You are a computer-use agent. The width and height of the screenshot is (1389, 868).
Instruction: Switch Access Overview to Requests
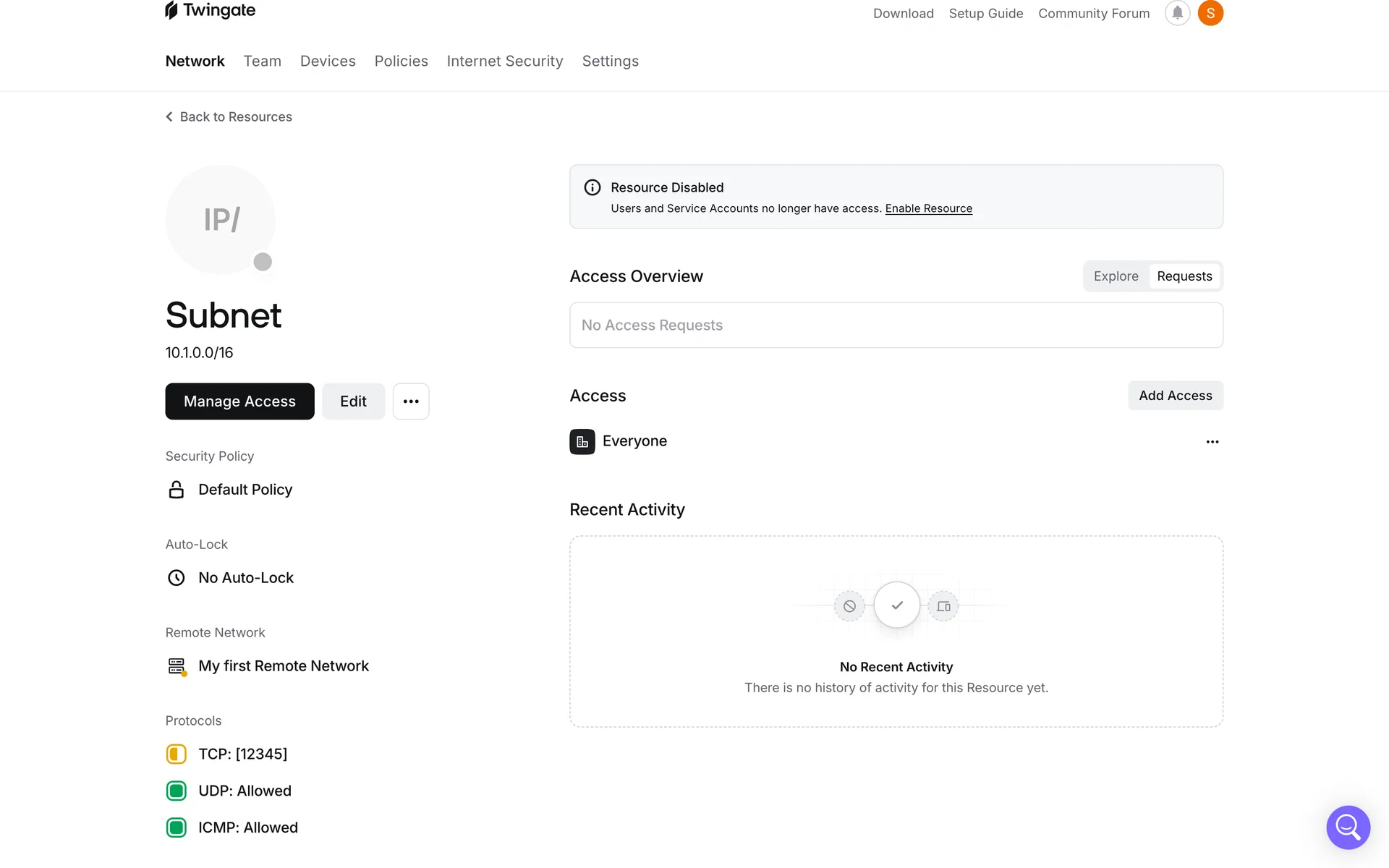(x=1184, y=276)
